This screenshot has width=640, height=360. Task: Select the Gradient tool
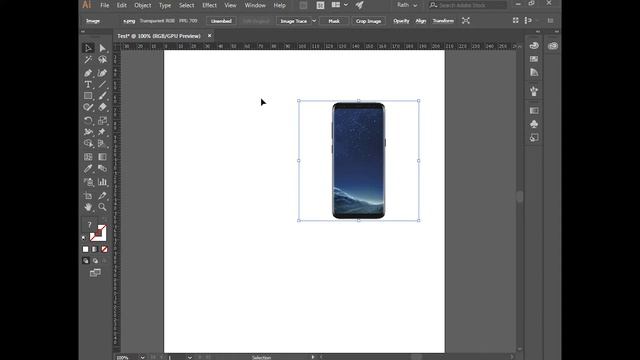(x=102, y=157)
